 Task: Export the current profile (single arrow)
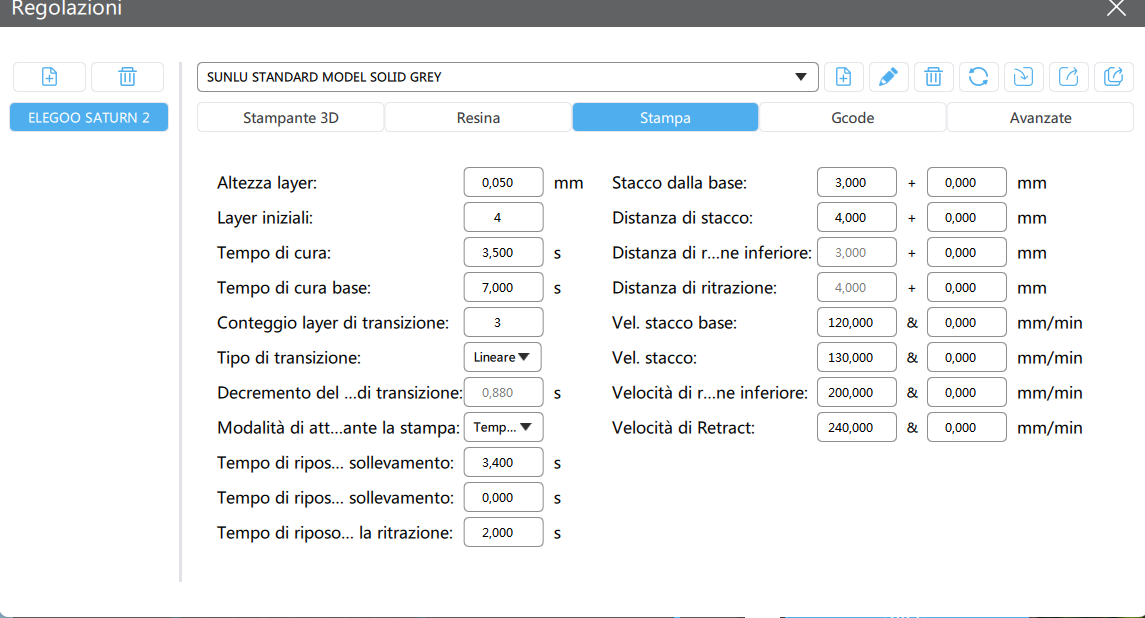(x=1069, y=77)
